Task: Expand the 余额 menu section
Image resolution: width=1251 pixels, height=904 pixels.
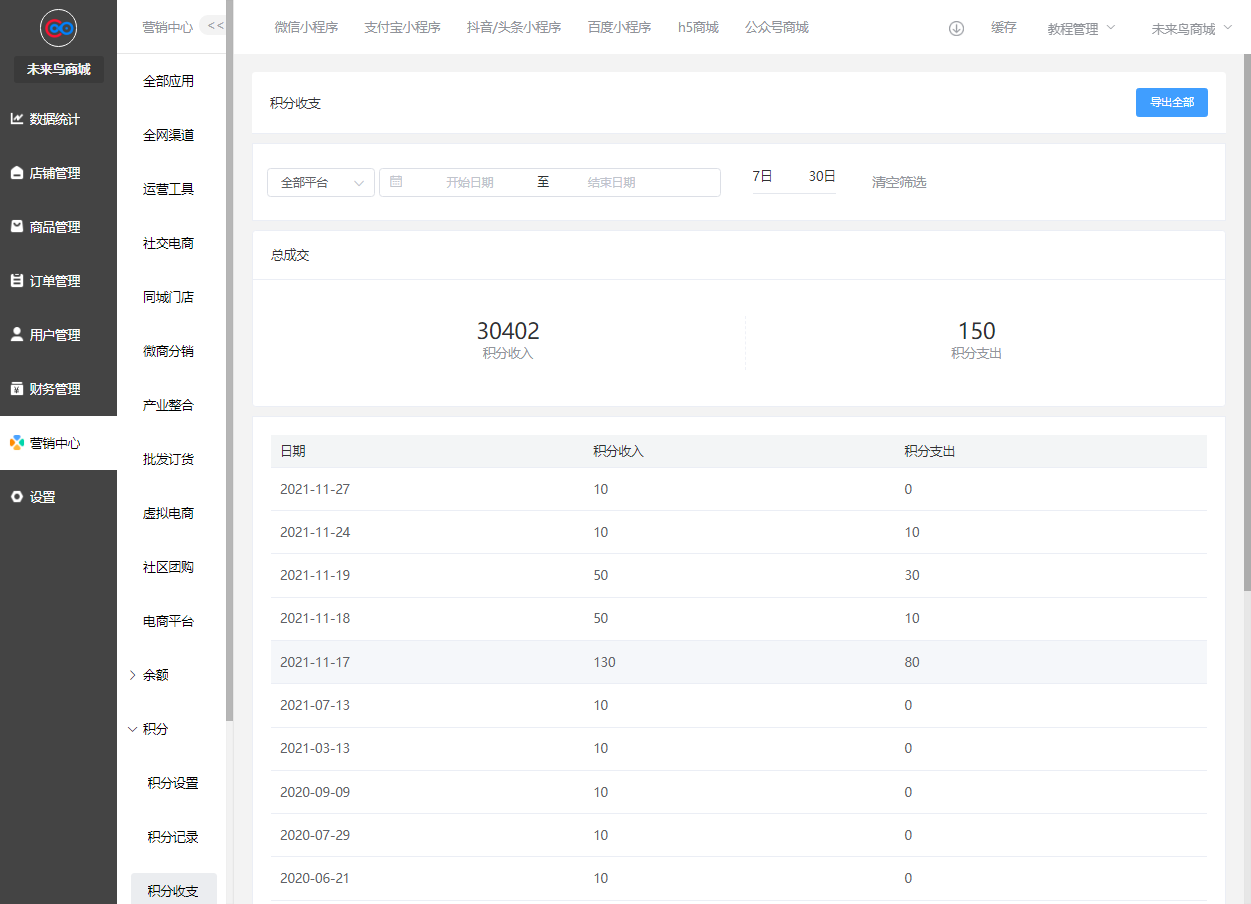Action: (x=156, y=675)
